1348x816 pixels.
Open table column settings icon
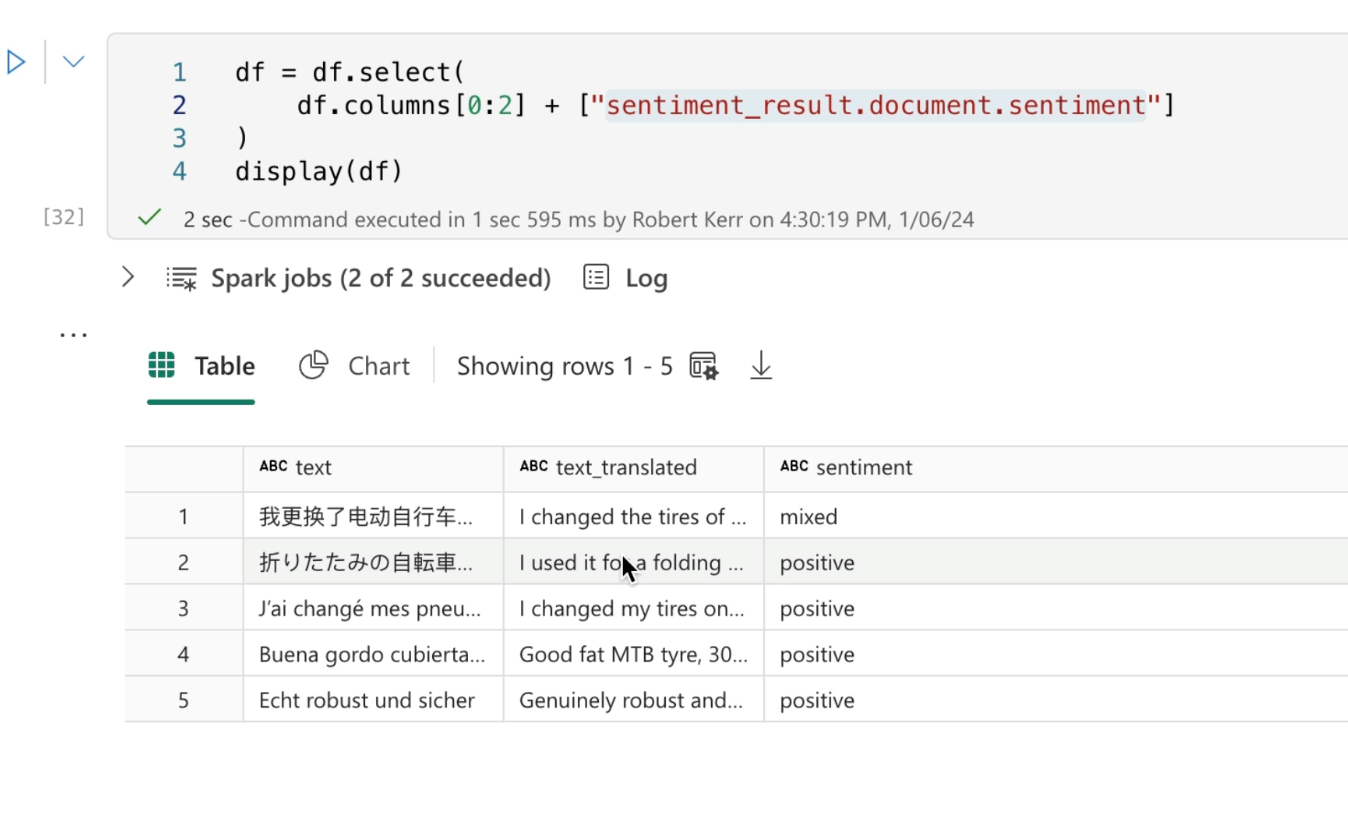coord(704,366)
